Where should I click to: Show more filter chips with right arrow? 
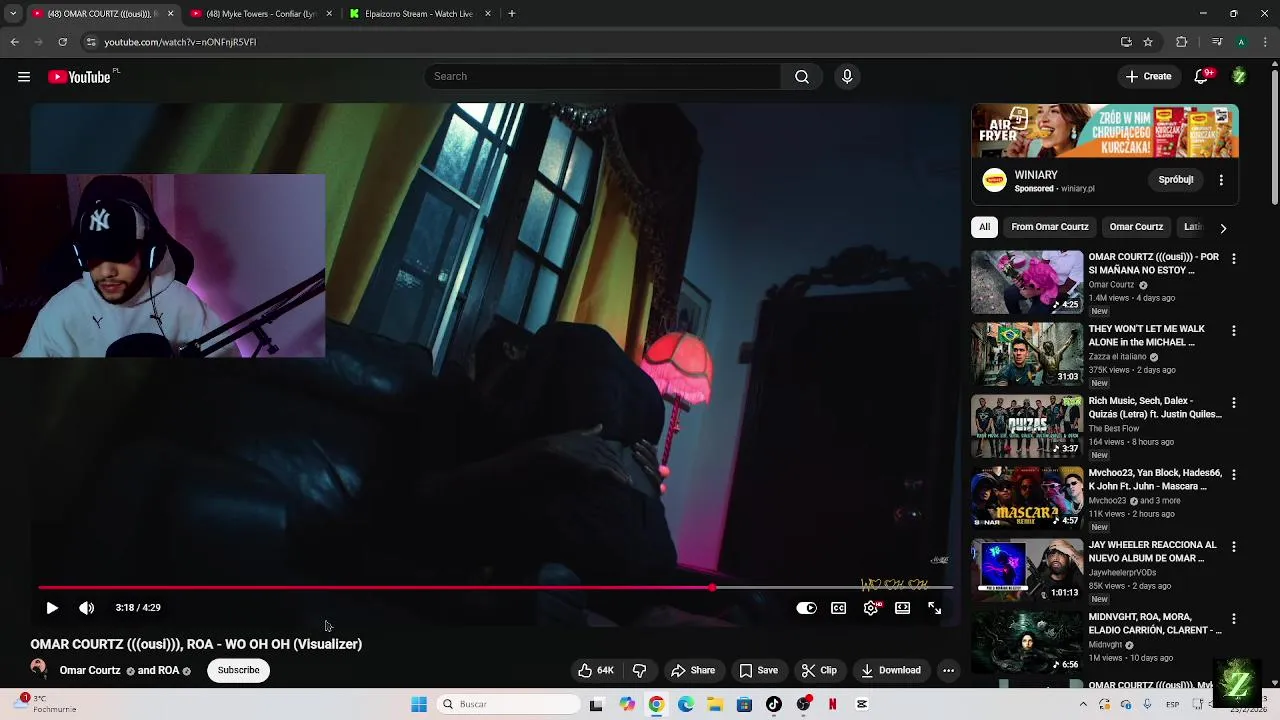pos(1223,228)
